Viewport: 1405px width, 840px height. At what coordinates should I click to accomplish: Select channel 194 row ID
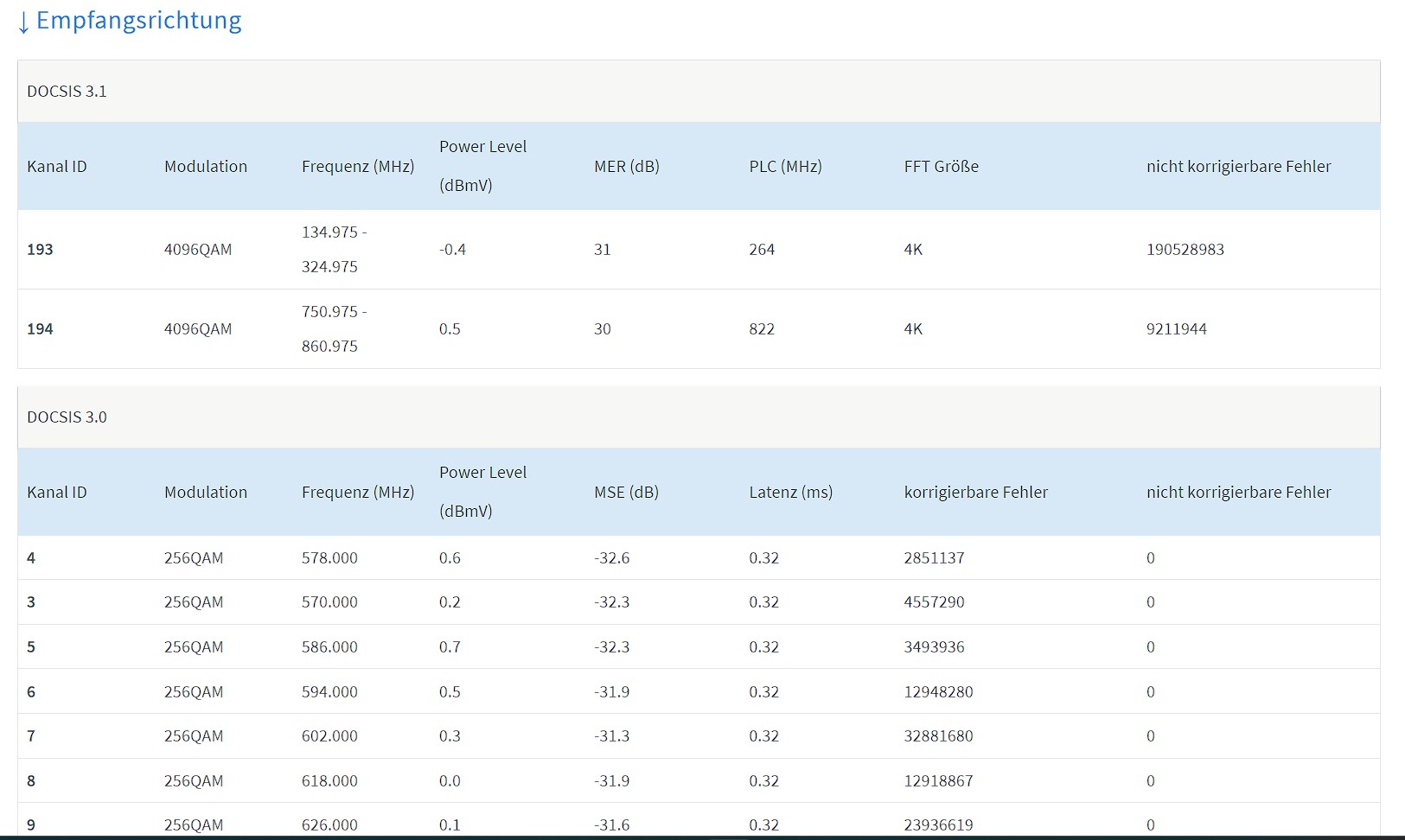click(x=40, y=329)
